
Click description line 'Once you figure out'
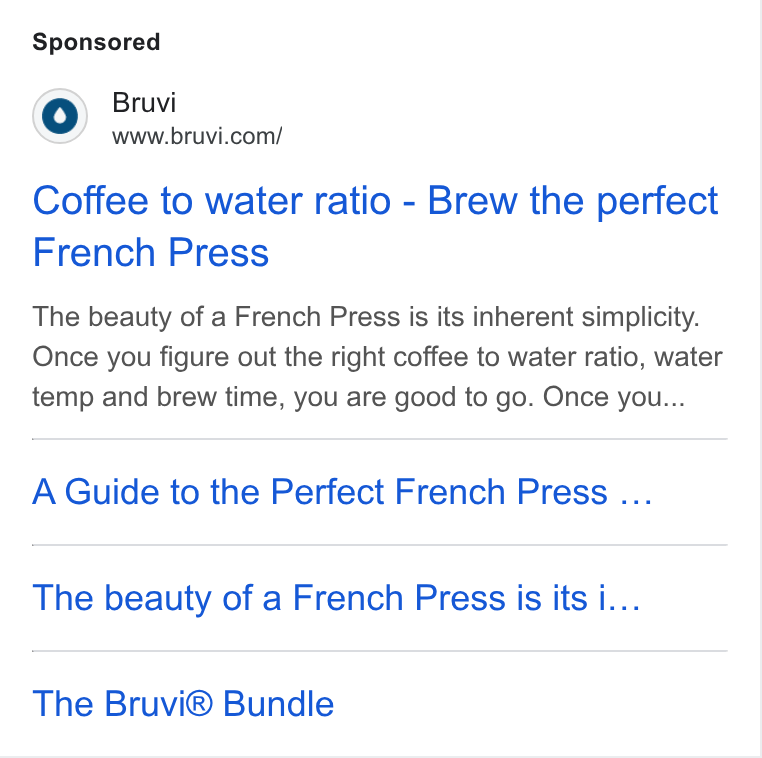tap(378, 358)
